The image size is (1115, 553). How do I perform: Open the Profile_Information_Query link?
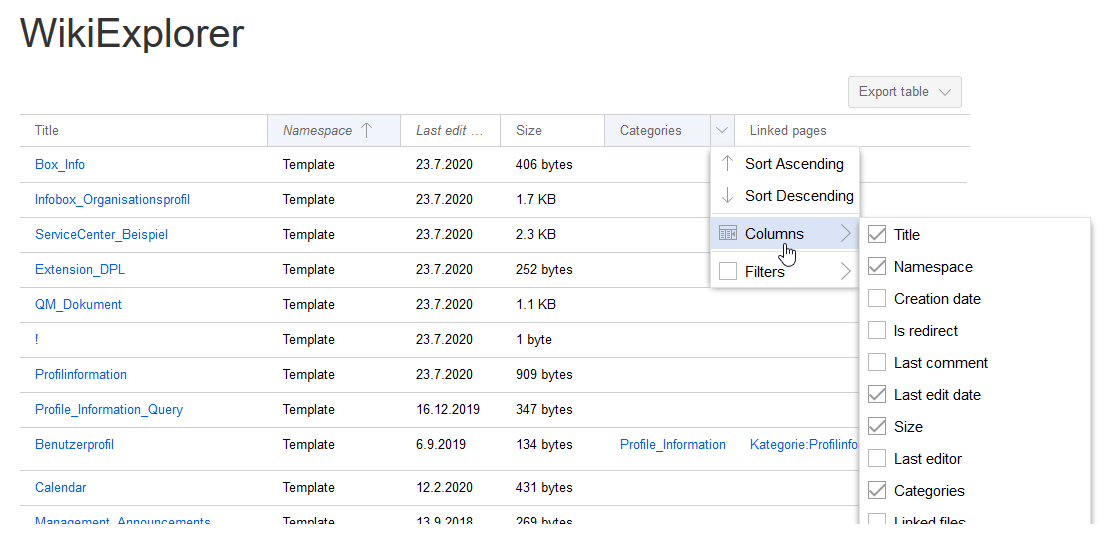point(109,409)
